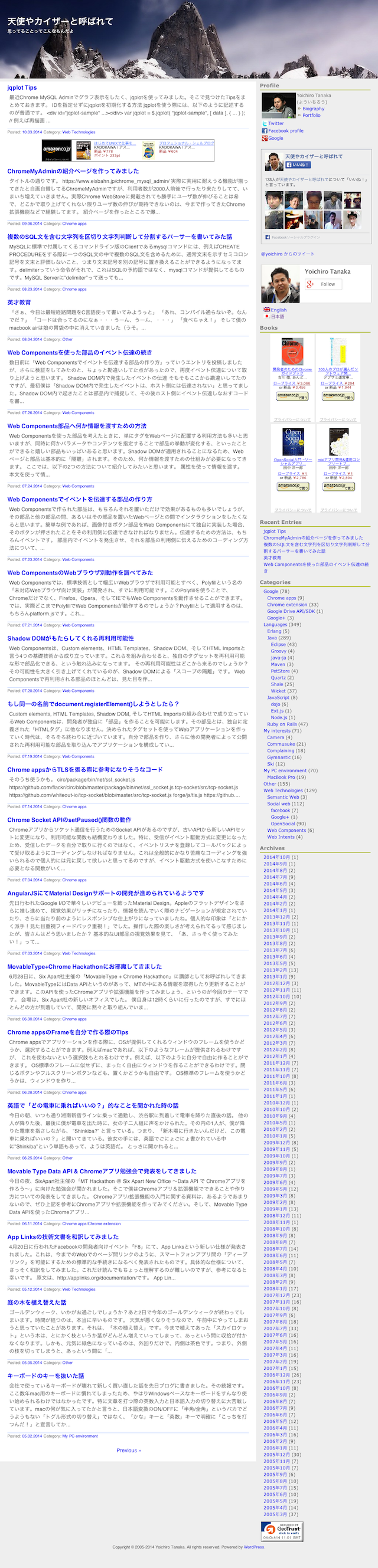Viewport: 378px width, 1568px height.
Task: Open the 2014年10月 archive
Action: click(276, 857)
